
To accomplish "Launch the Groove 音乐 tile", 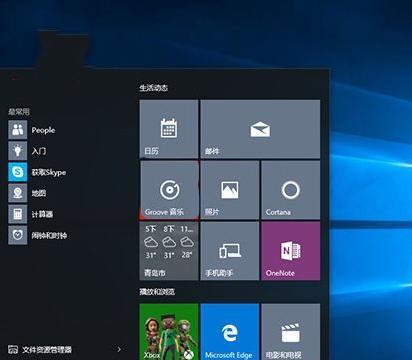I will 169,190.
